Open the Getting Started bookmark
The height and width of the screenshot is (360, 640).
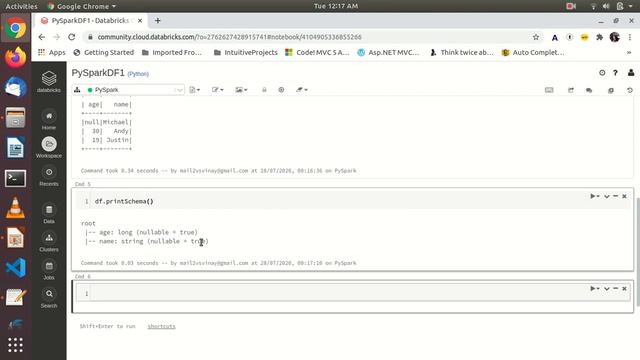click(104, 53)
